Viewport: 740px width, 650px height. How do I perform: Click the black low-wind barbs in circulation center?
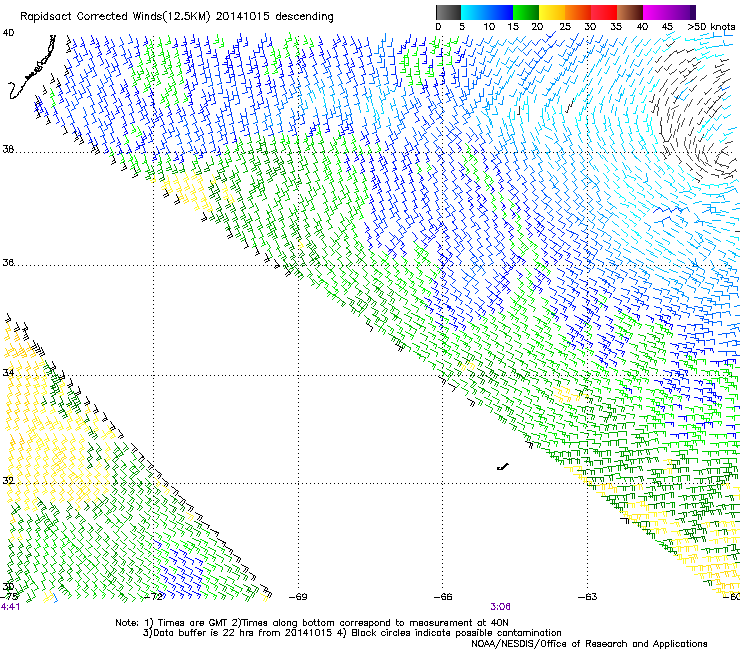(x=694, y=111)
